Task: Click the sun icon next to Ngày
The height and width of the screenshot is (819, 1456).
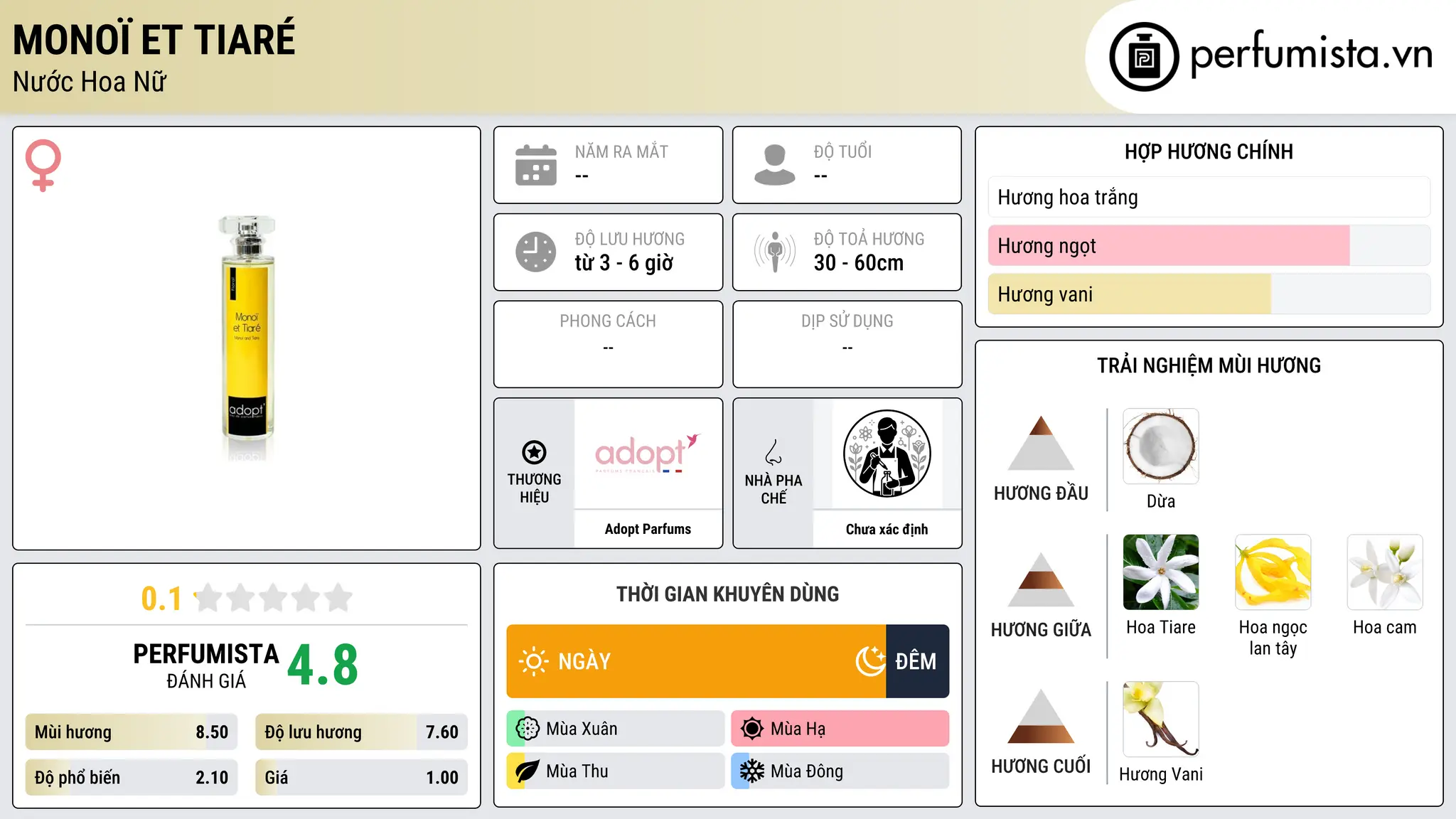Action: coord(533,661)
